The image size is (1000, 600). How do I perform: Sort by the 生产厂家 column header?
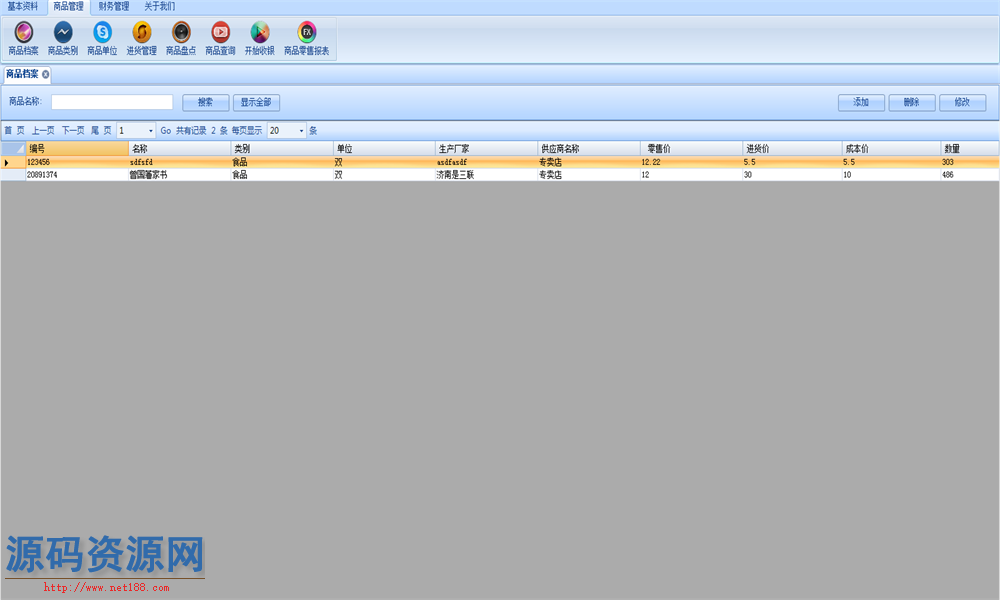coord(487,149)
